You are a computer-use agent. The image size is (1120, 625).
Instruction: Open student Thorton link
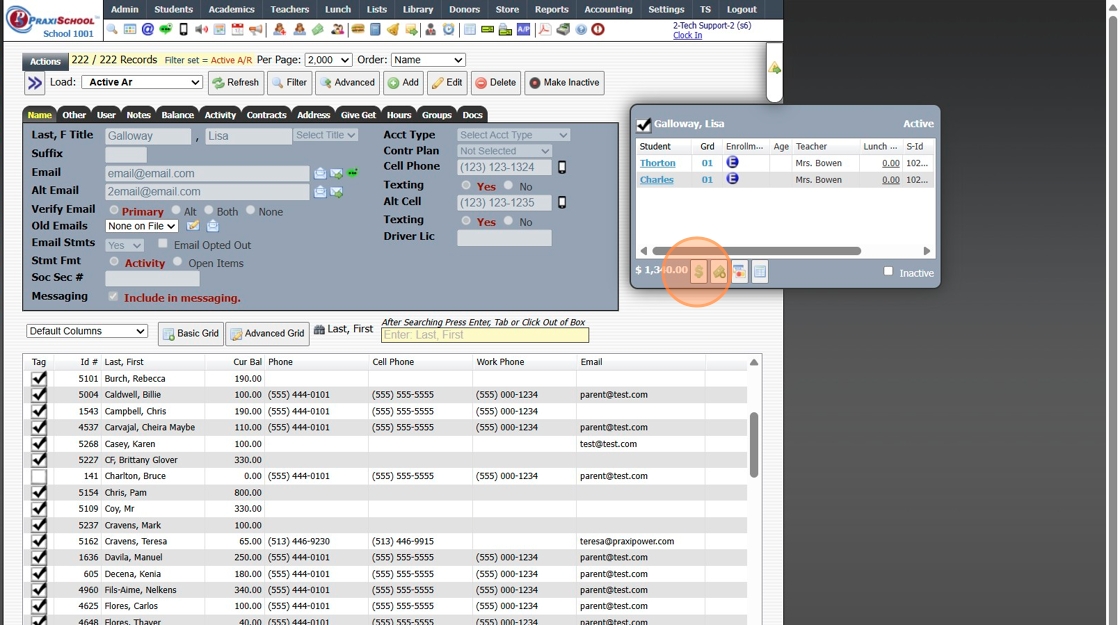pos(657,163)
